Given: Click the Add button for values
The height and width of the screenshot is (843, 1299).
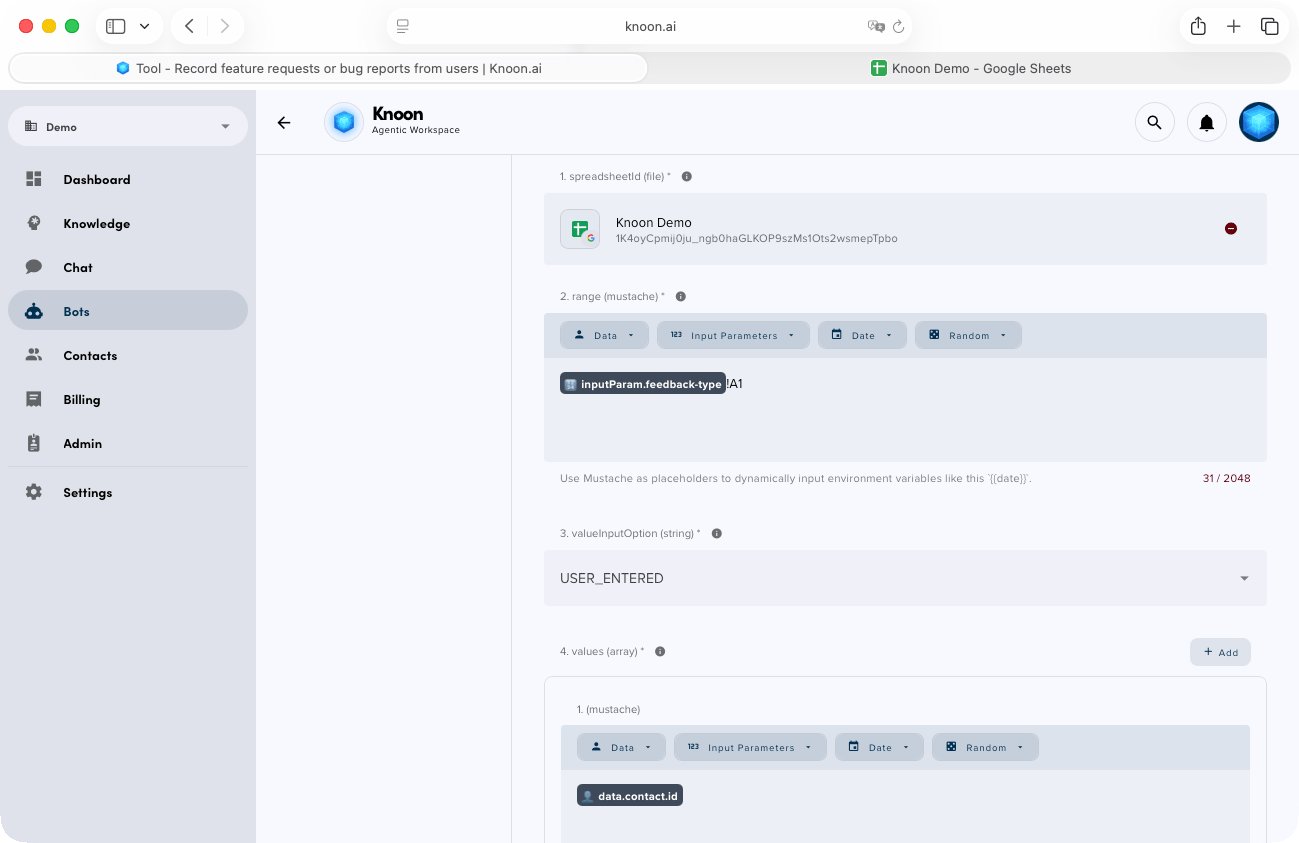Looking at the screenshot, I should click(x=1219, y=652).
